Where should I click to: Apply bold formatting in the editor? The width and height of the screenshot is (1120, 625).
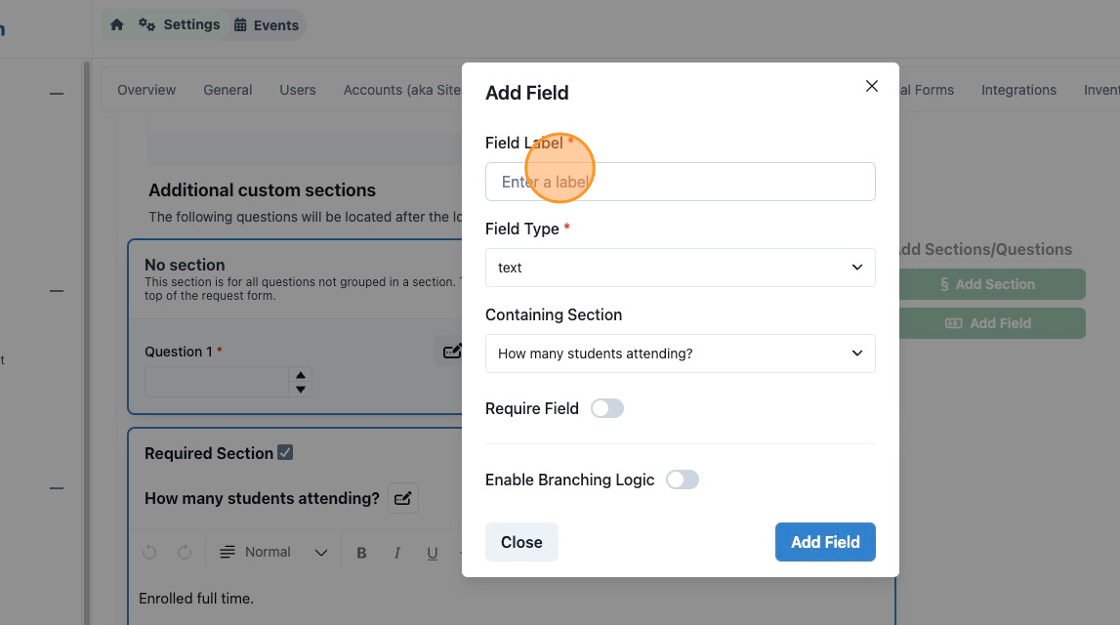361,553
